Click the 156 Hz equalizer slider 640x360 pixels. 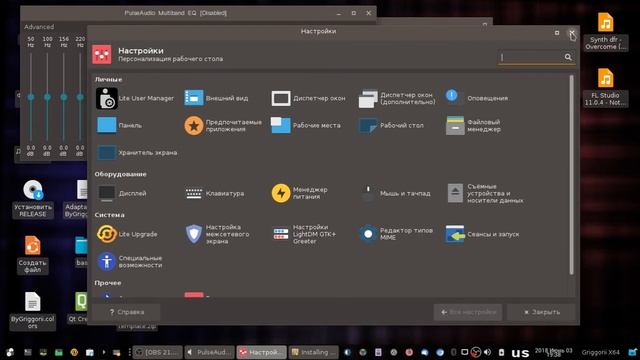64,97
